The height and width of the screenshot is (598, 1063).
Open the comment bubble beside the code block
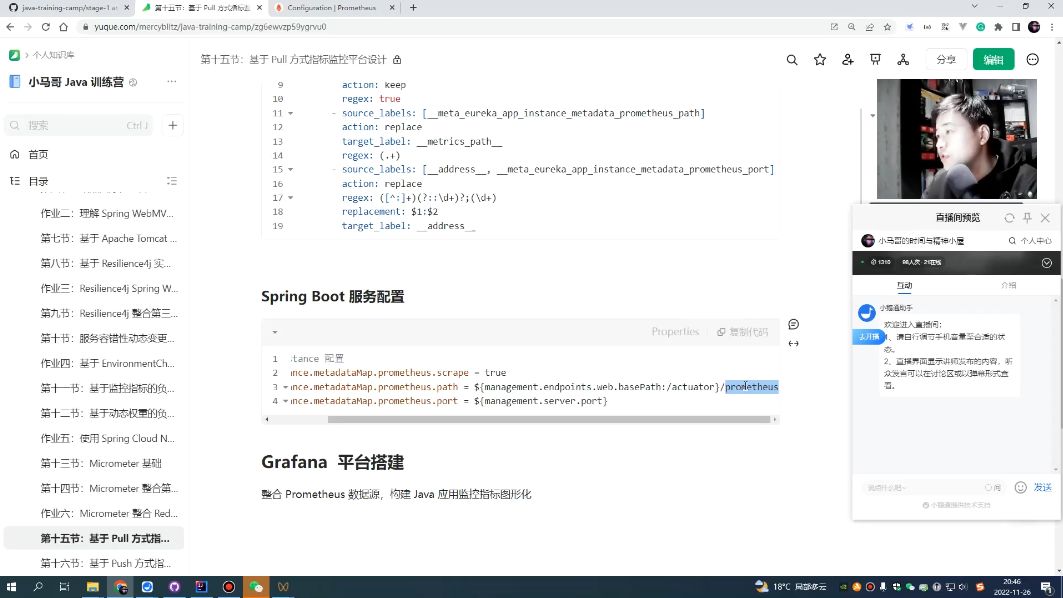pos(793,323)
